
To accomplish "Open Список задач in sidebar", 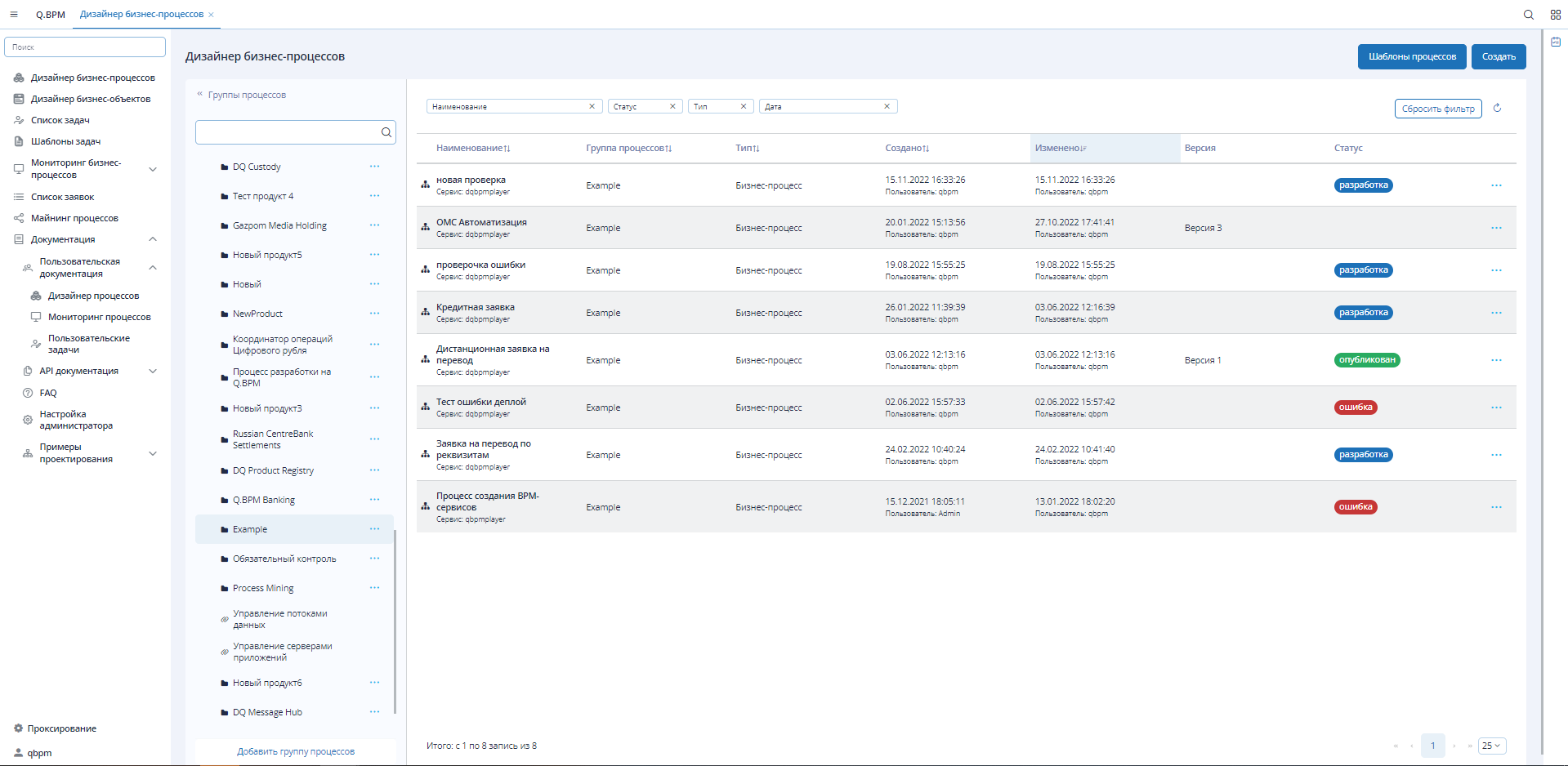I will pyautogui.click(x=60, y=120).
